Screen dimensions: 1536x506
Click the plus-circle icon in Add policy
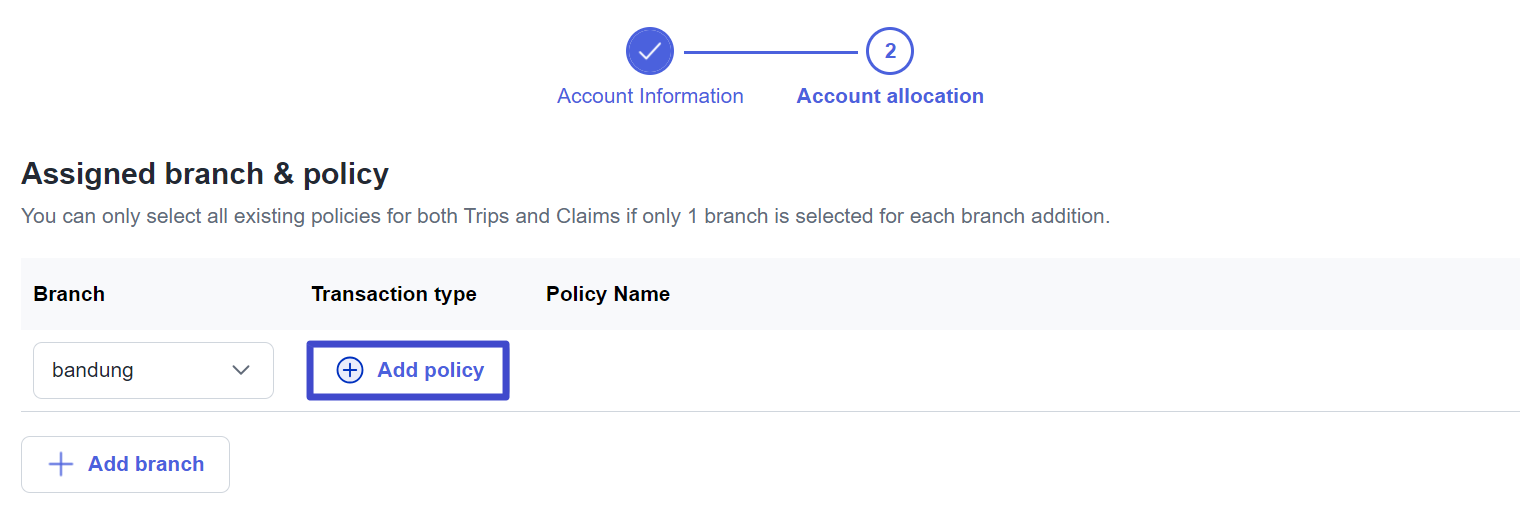click(x=350, y=370)
